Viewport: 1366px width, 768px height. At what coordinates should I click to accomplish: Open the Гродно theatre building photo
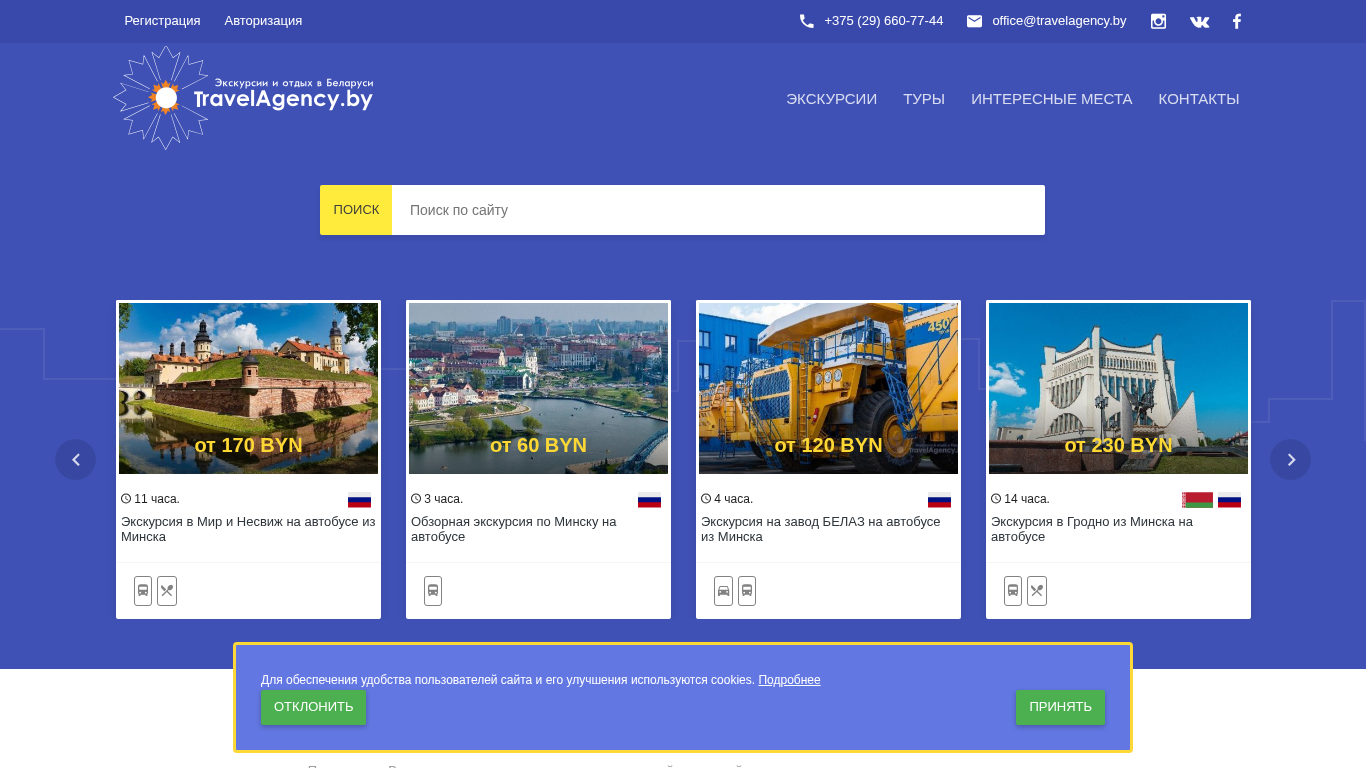click(x=1118, y=388)
